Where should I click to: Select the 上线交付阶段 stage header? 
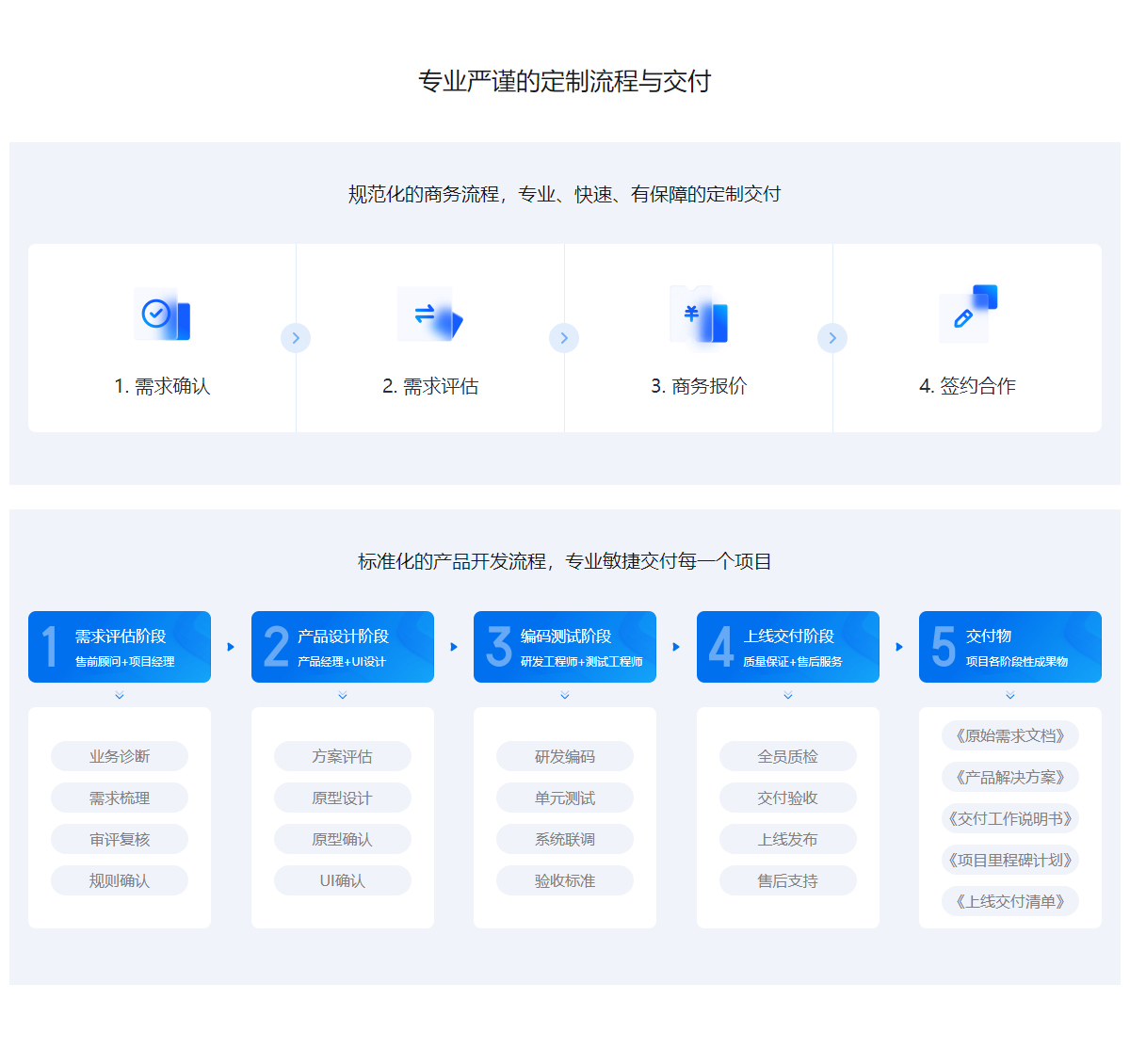click(788, 647)
